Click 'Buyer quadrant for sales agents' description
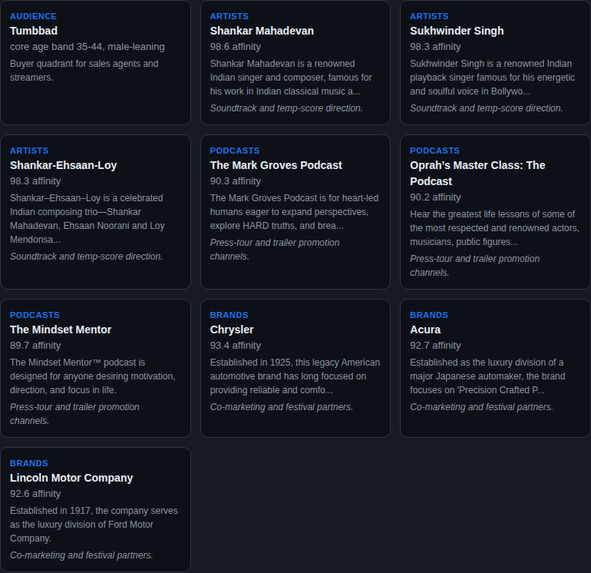Image resolution: width=591 pixels, height=573 pixels. click(84, 70)
